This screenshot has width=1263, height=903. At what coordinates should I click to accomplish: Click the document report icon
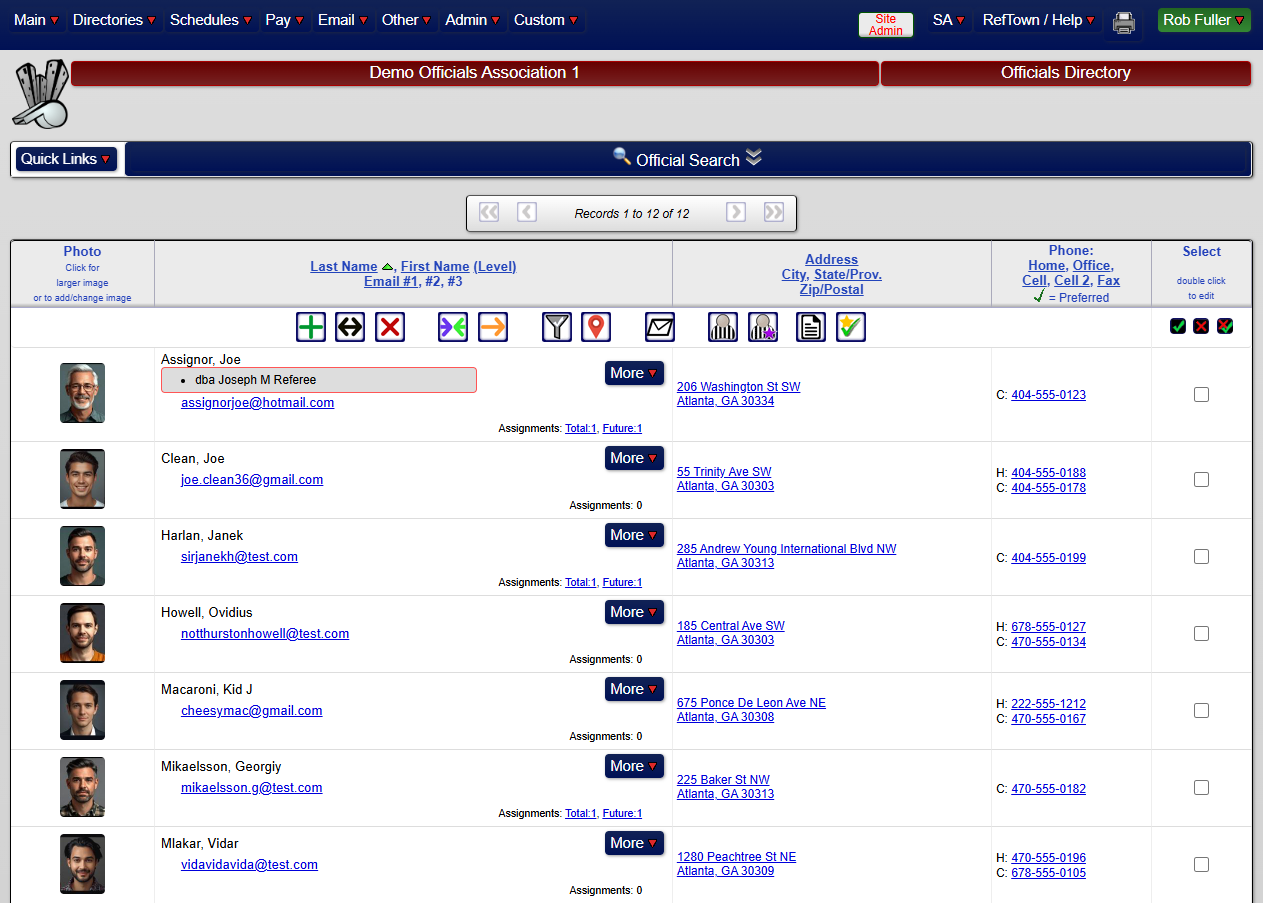[x=810, y=326]
